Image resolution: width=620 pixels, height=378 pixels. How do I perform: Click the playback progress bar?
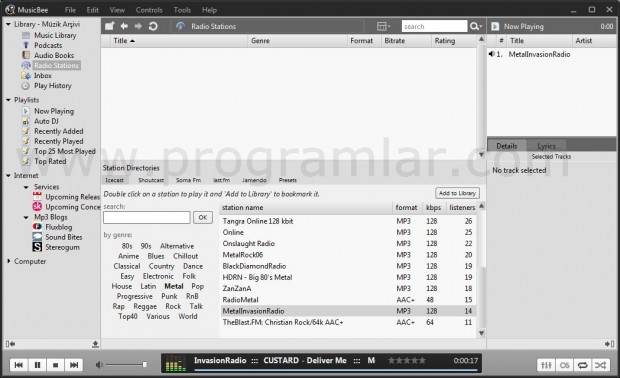click(x=336, y=370)
